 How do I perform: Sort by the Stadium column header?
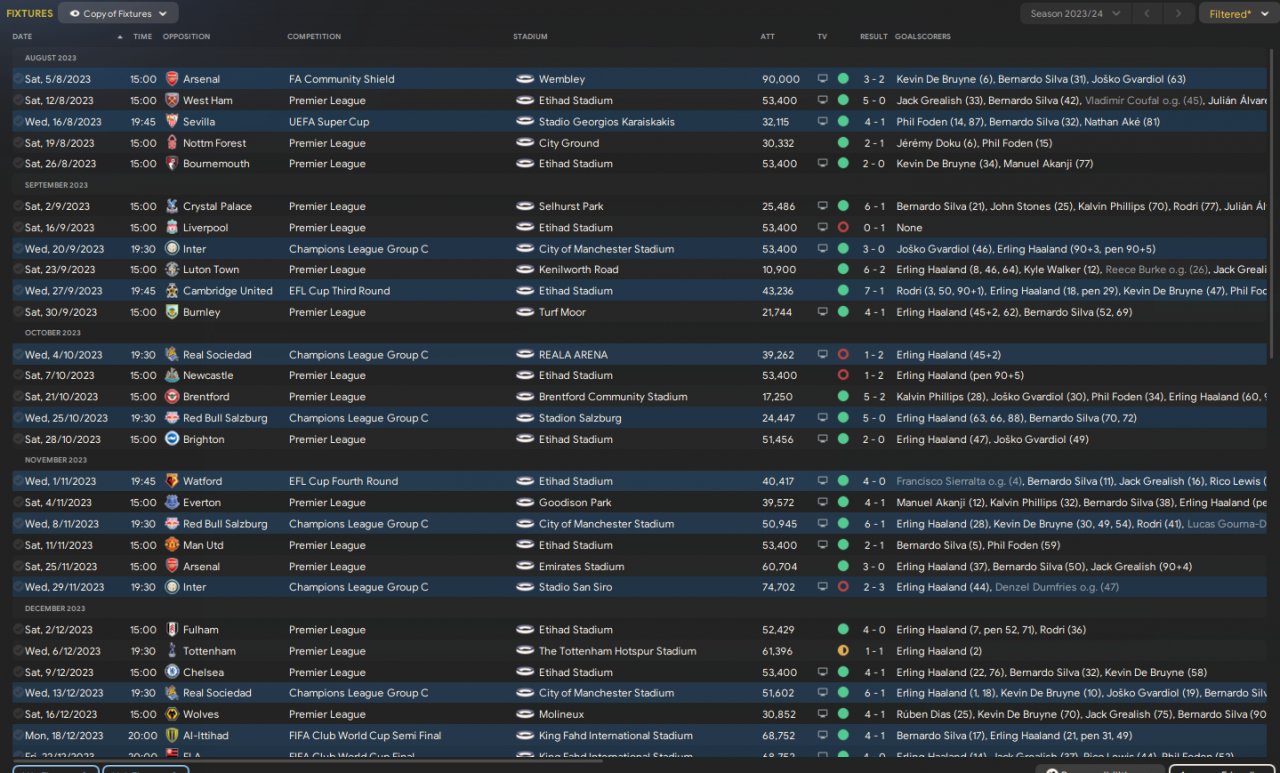531,37
